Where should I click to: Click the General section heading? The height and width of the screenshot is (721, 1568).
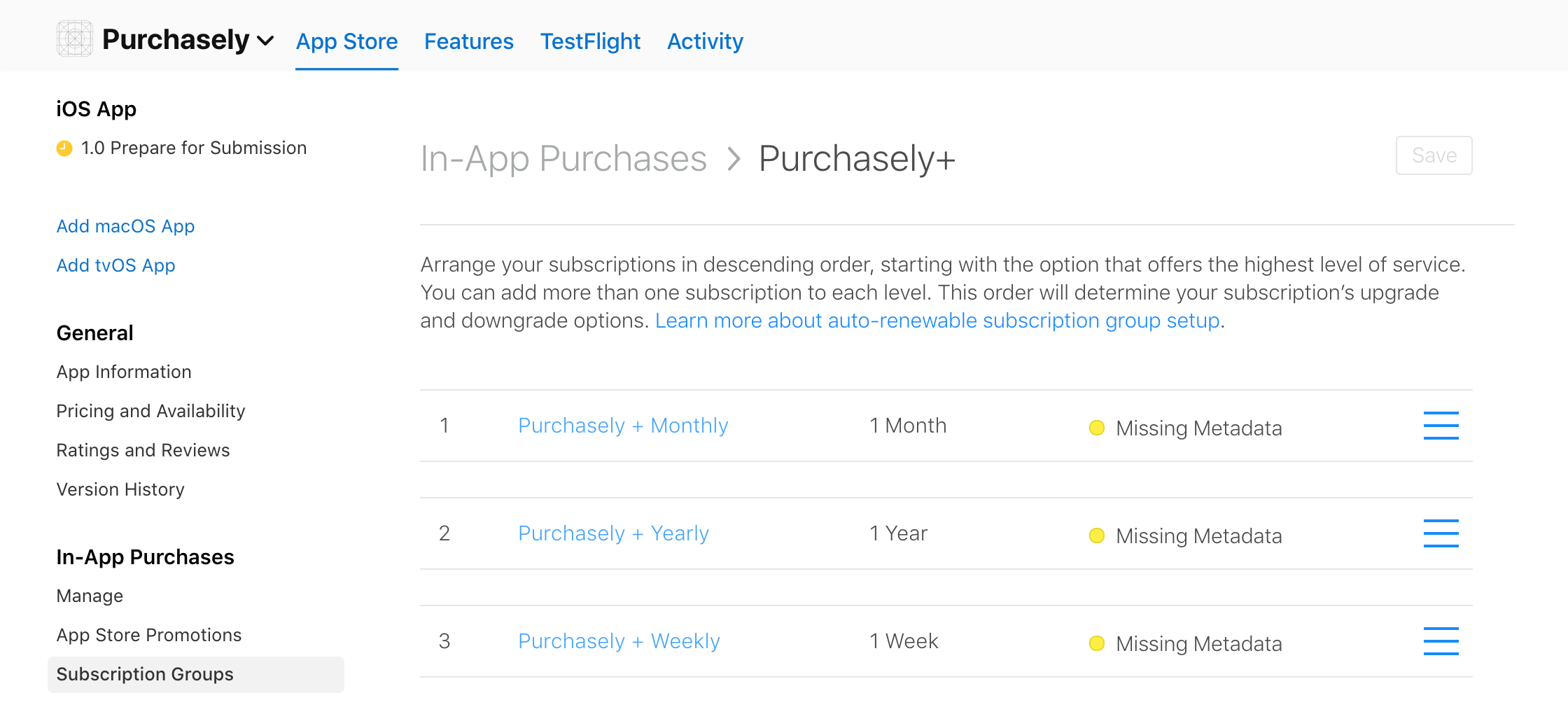click(x=95, y=333)
